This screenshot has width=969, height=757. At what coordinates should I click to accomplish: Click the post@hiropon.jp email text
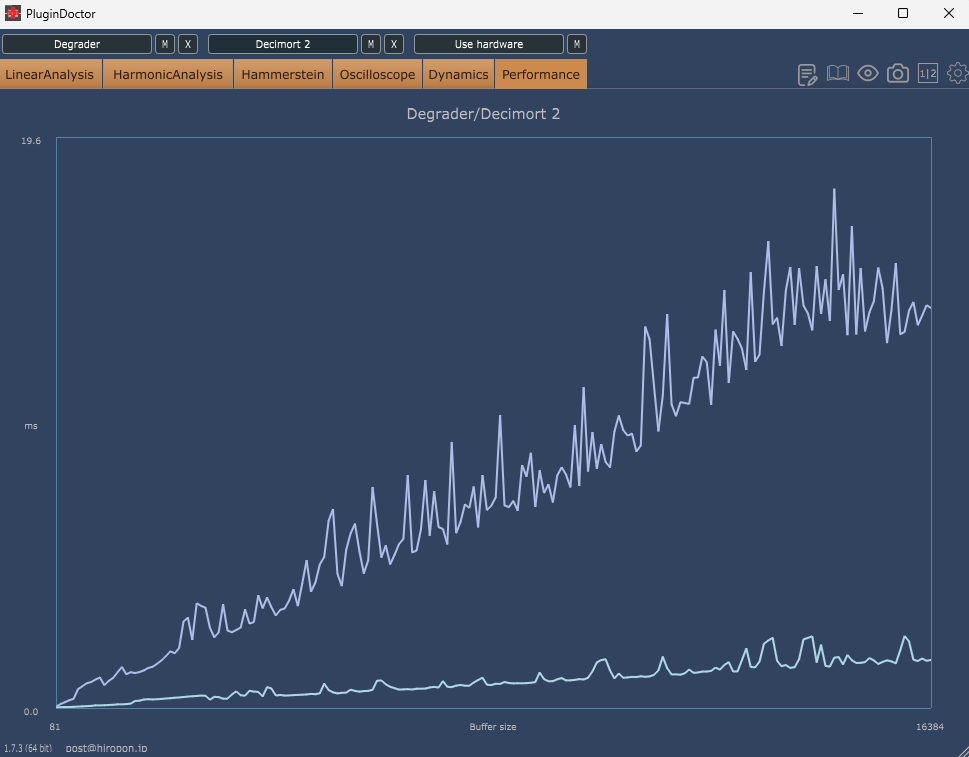[106, 748]
